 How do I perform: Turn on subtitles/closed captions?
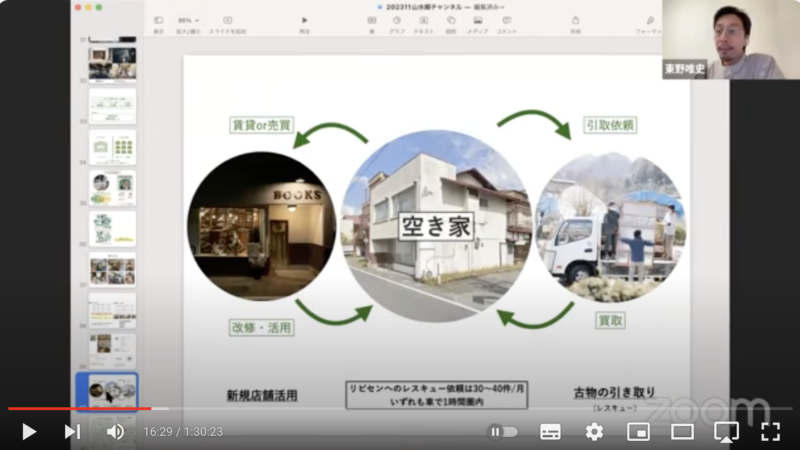pyautogui.click(x=550, y=431)
